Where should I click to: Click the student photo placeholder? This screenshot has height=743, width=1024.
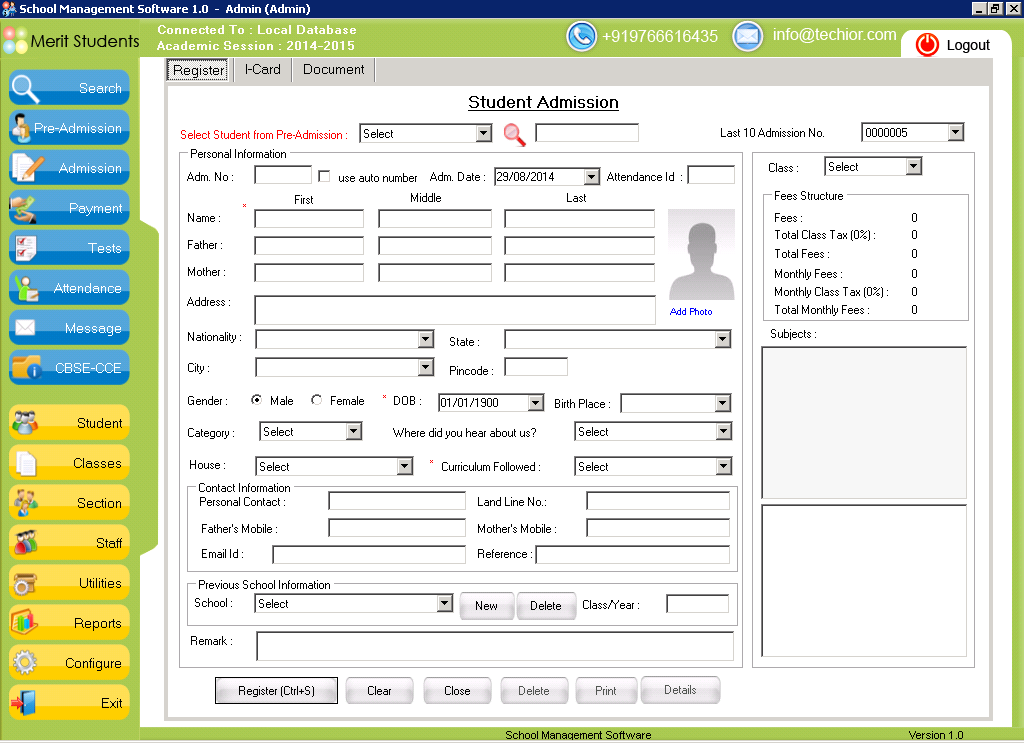pos(701,255)
